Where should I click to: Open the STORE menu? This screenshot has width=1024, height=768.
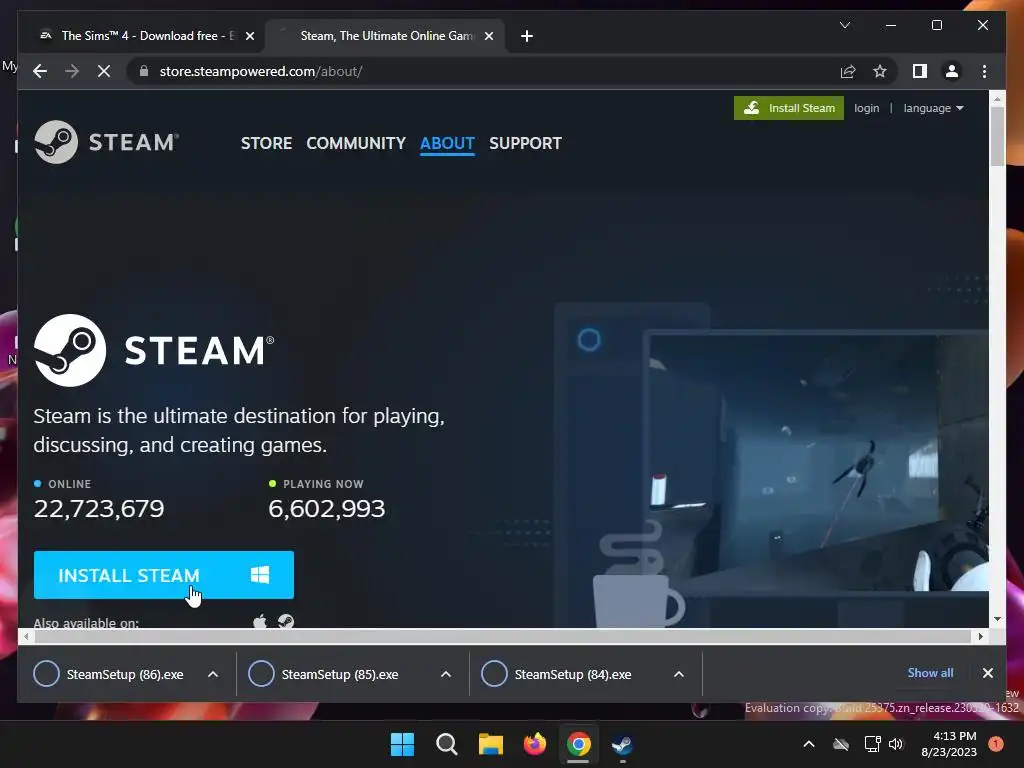(x=266, y=143)
